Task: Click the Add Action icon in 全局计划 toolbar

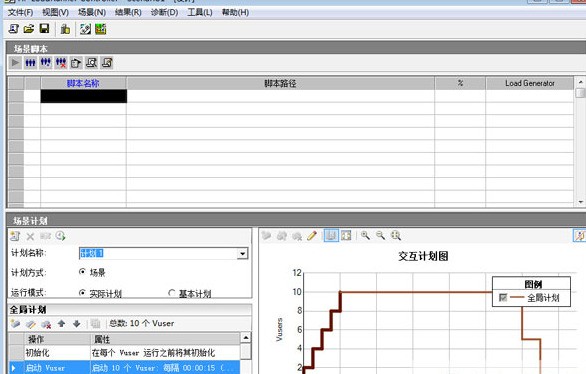Action: 15,324
